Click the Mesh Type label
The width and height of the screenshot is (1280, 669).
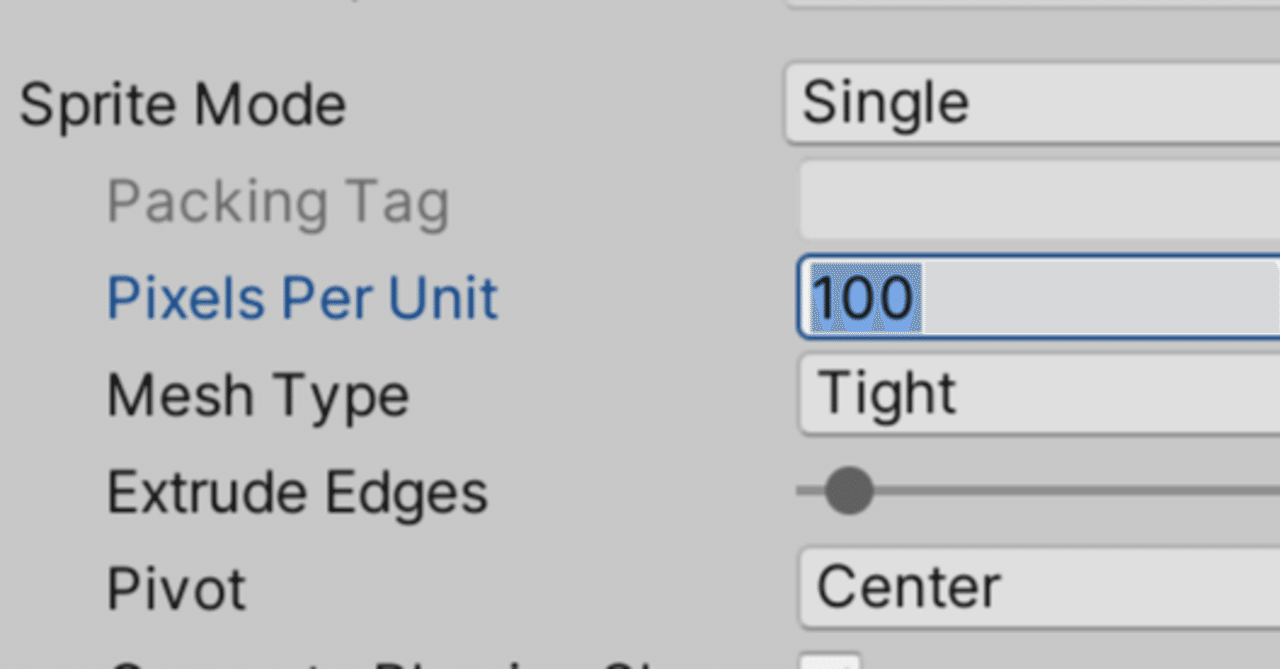pos(257,393)
